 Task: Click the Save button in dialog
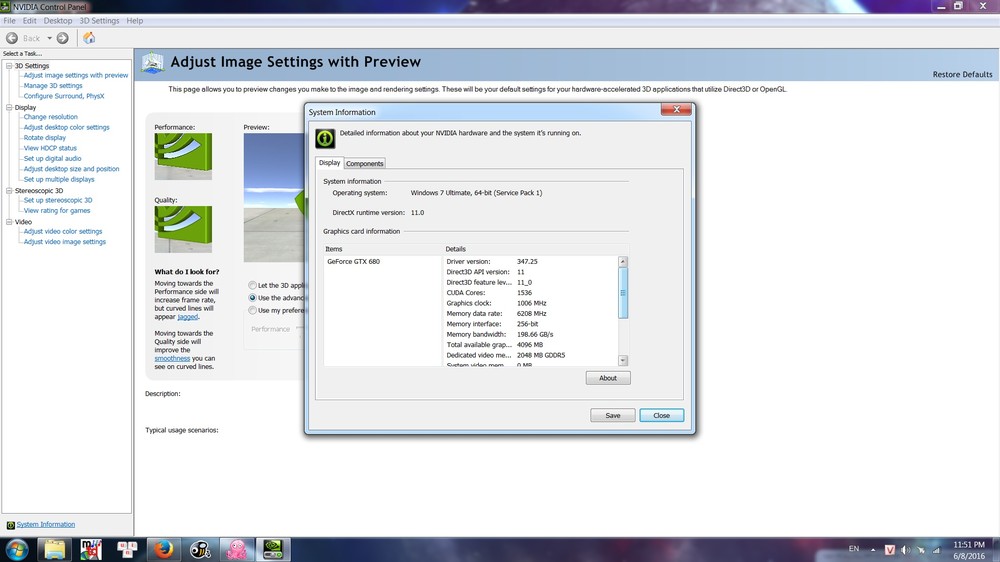pyautogui.click(x=612, y=415)
